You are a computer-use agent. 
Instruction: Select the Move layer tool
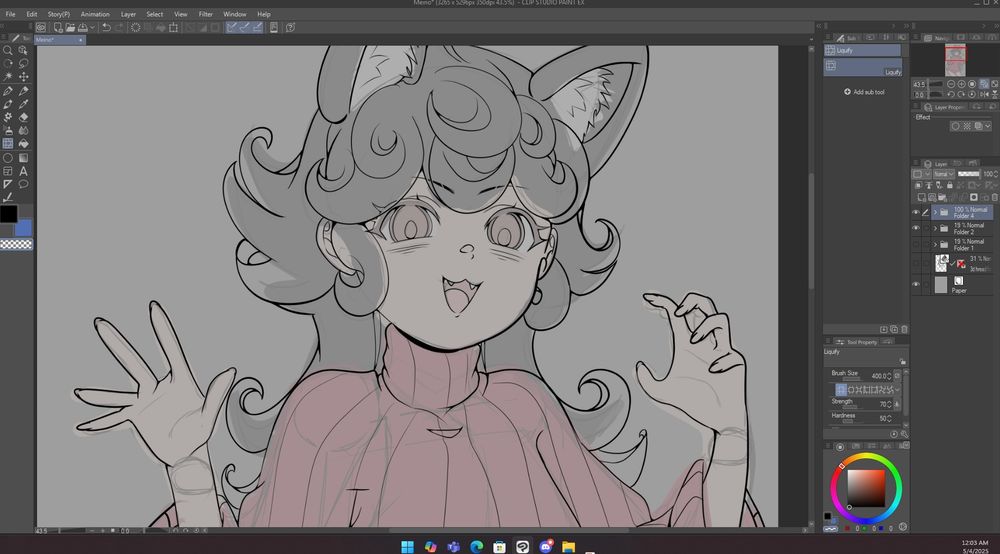[24, 77]
